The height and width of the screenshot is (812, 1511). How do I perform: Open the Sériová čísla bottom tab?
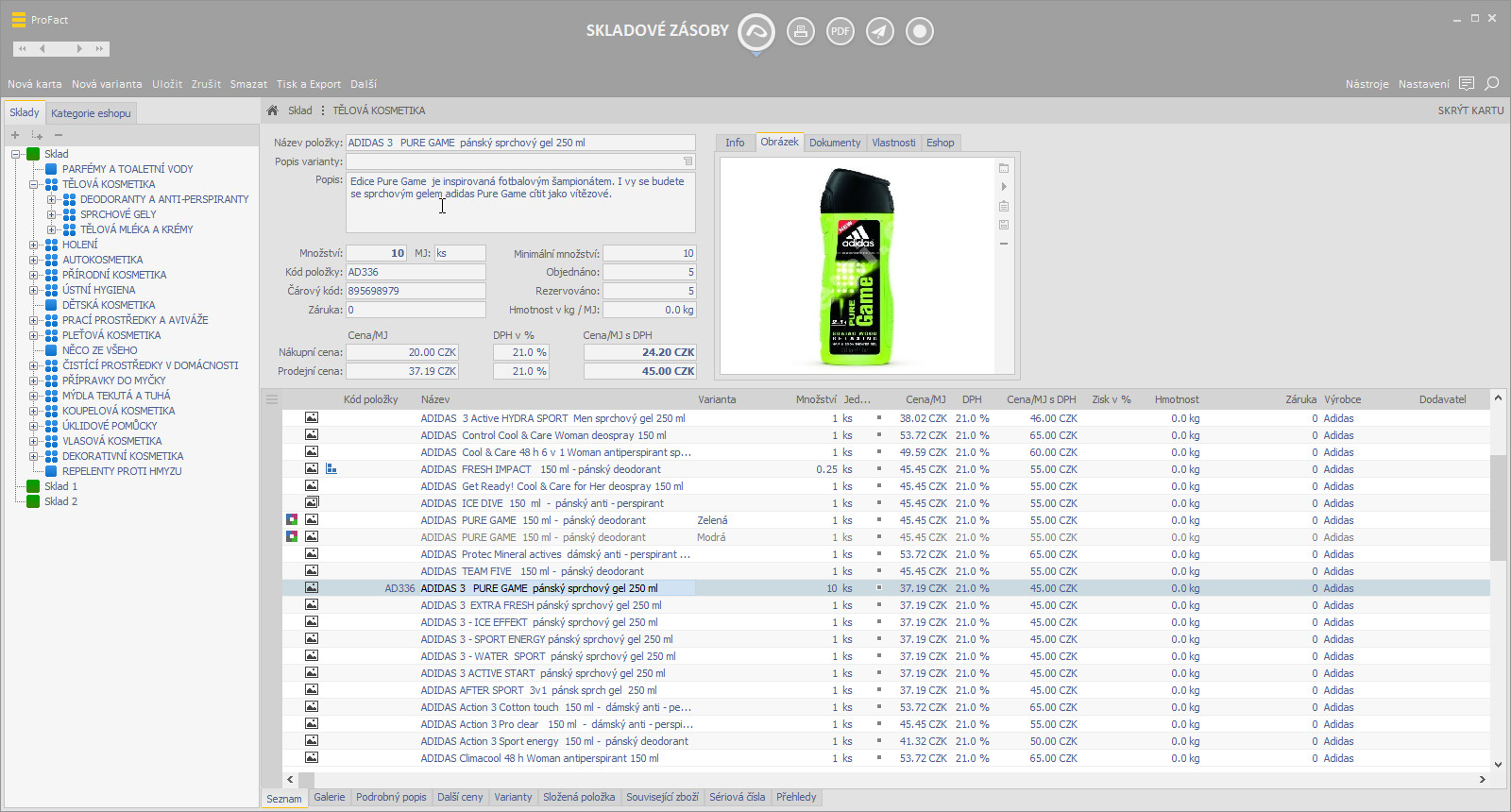pos(737,797)
